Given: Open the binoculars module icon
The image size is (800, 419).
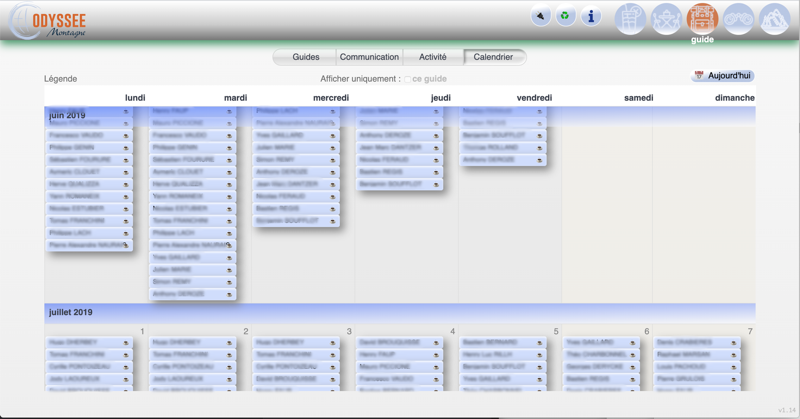Looking at the screenshot, I should 738,18.
